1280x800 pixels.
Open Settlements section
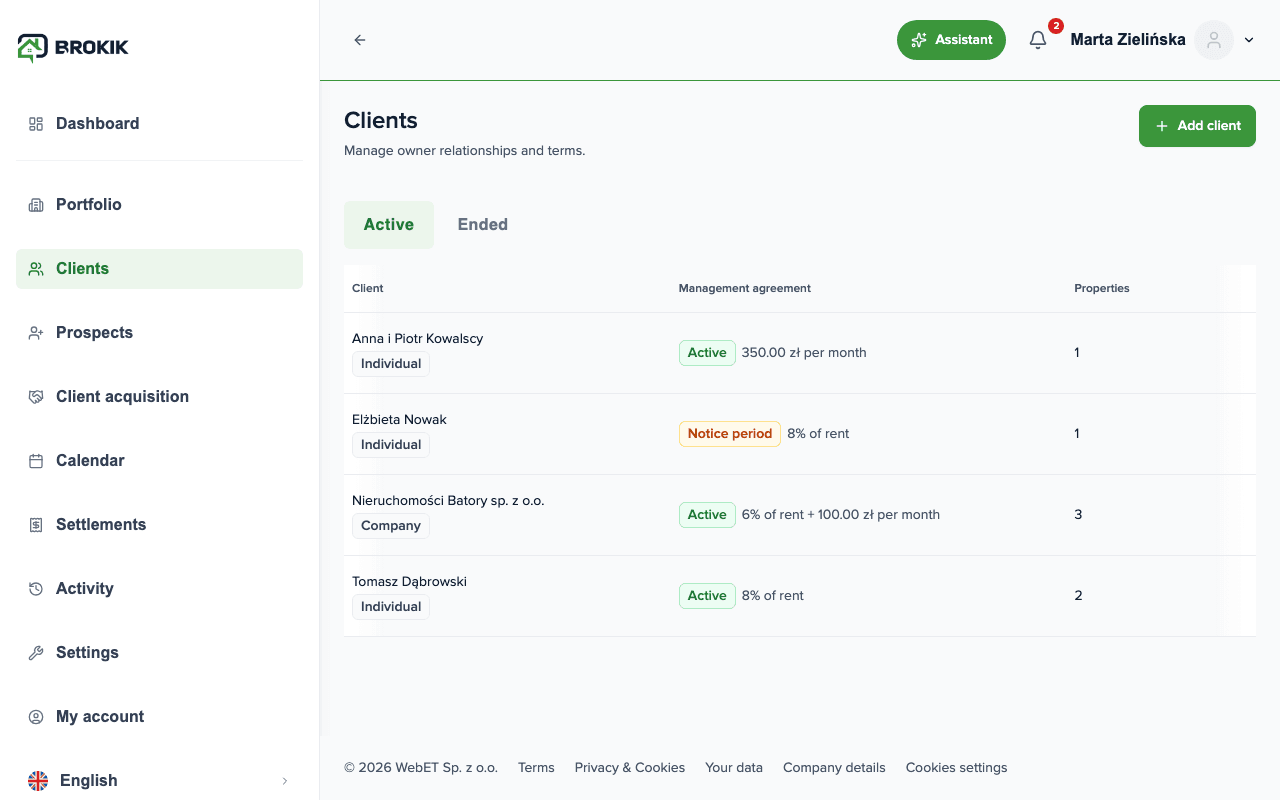[160, 525]
